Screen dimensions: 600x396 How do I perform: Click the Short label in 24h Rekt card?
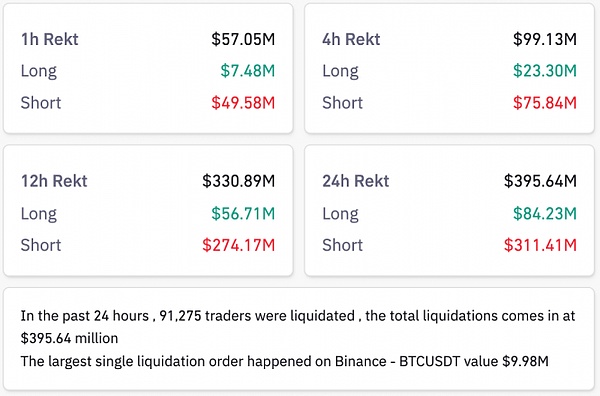(342, 245)
